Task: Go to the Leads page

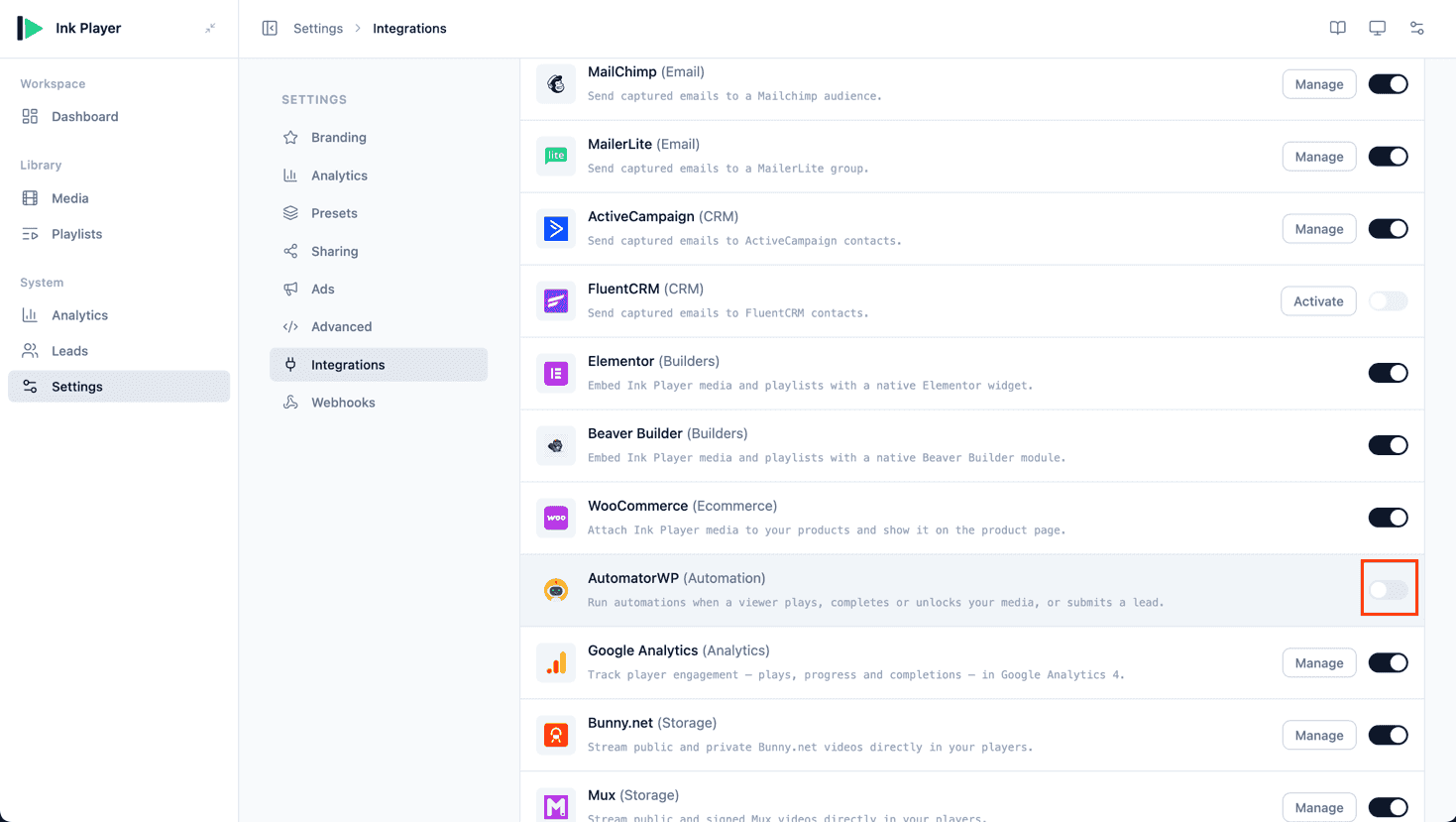Action: click(119, 351)
